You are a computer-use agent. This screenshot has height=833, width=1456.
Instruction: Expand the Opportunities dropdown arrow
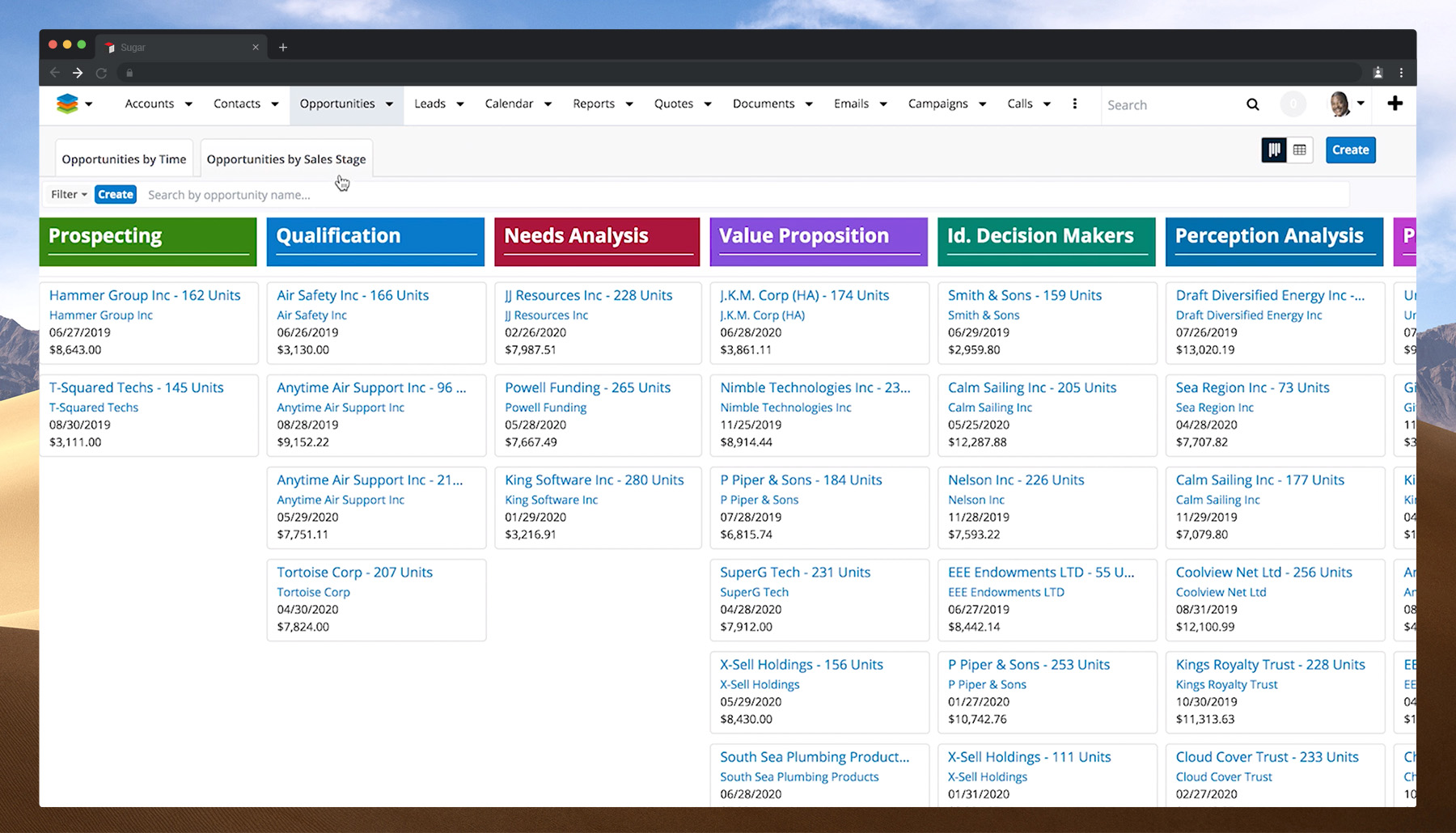pyautogui.click(x=389, y=104)
